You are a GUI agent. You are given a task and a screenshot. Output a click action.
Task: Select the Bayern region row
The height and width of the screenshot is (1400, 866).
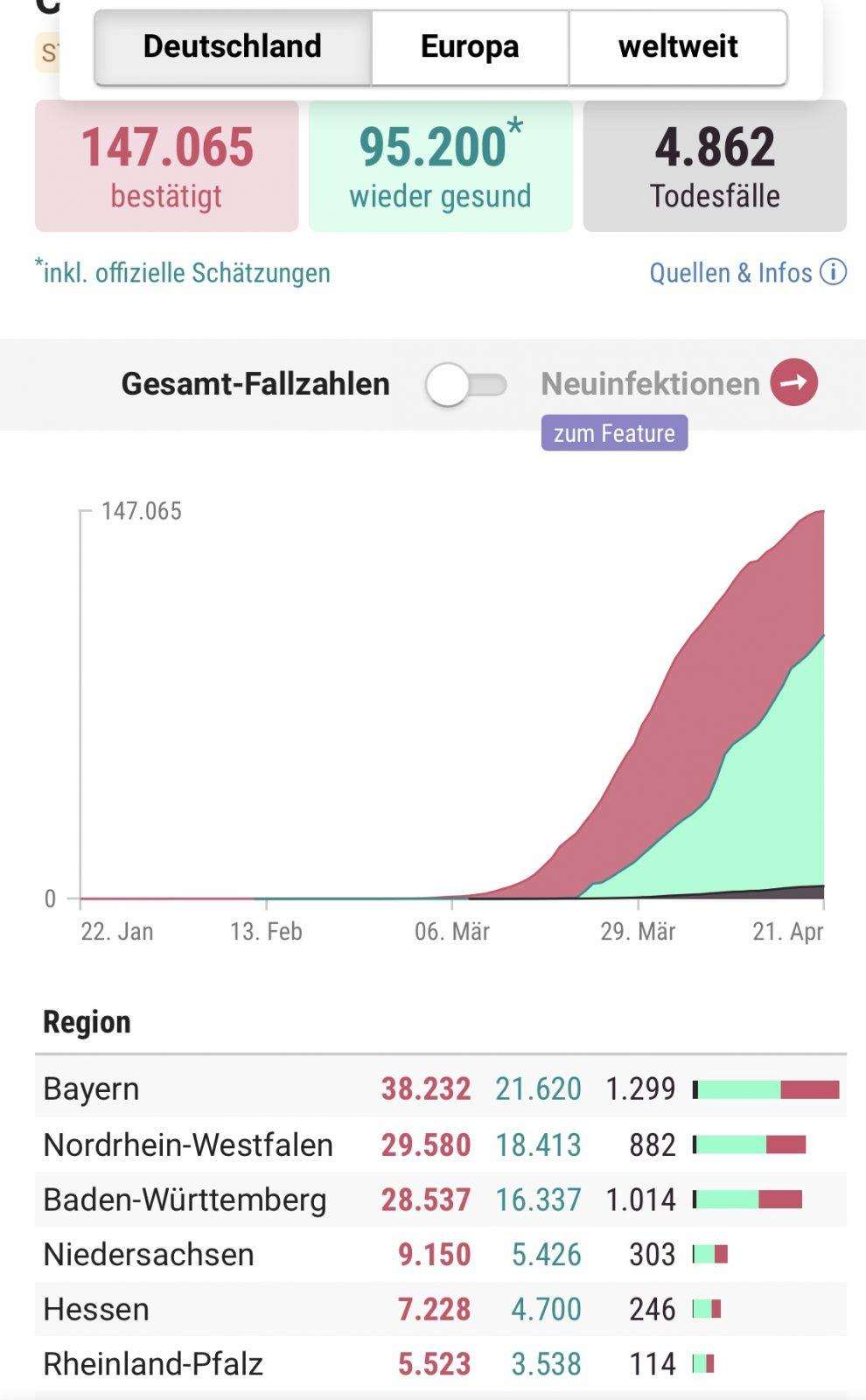coord(441,1089)
